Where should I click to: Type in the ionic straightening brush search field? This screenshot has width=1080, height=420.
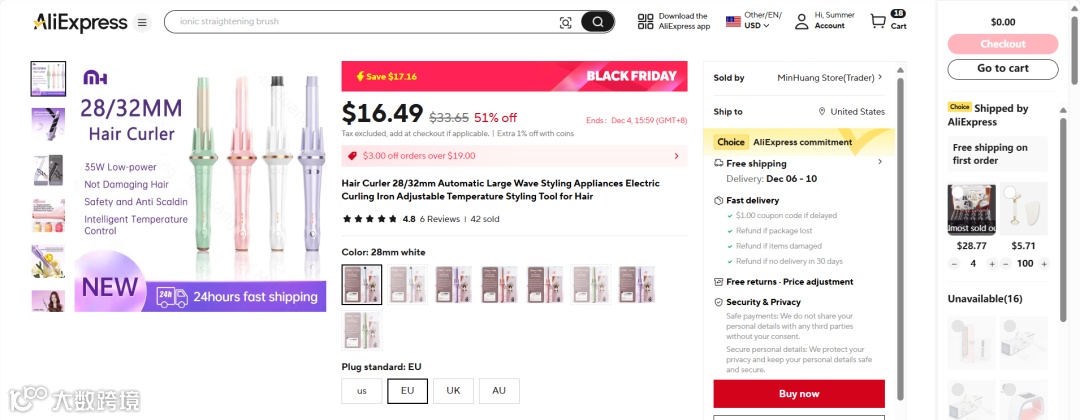click(360, 21)
